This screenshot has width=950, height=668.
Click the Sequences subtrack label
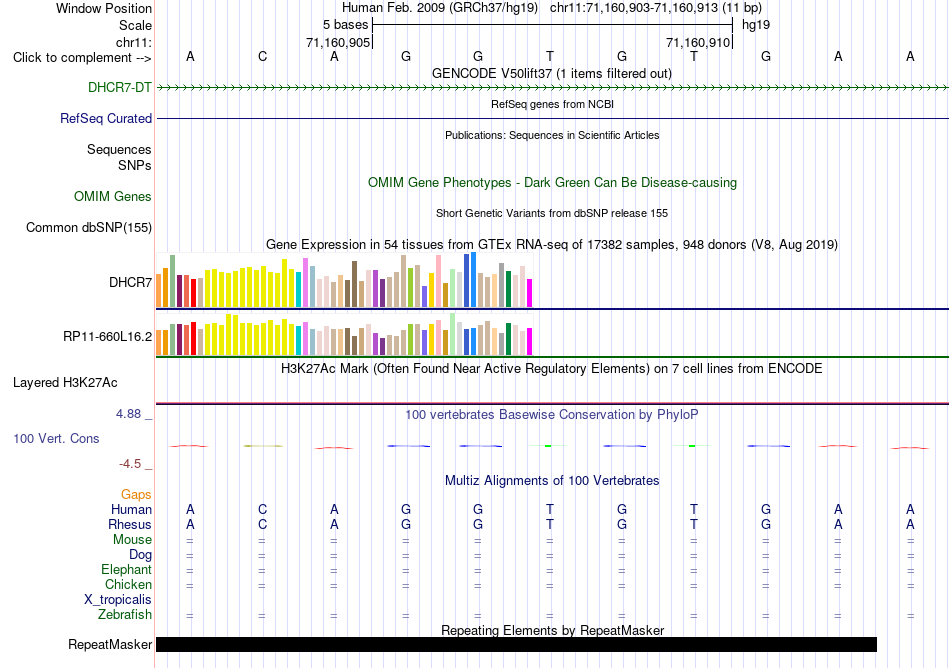point(119,150)
